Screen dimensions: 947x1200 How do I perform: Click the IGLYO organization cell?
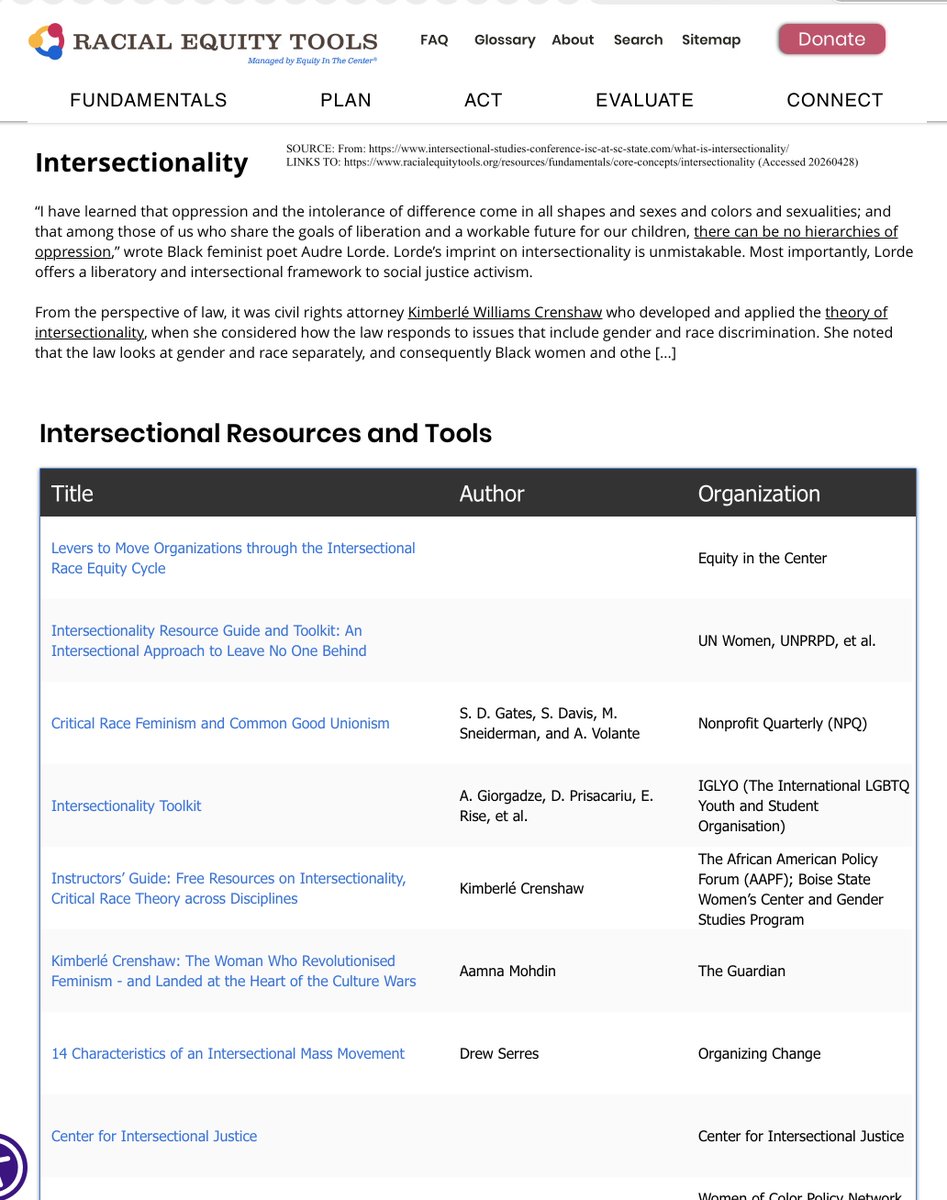click(x=804, y=806)
